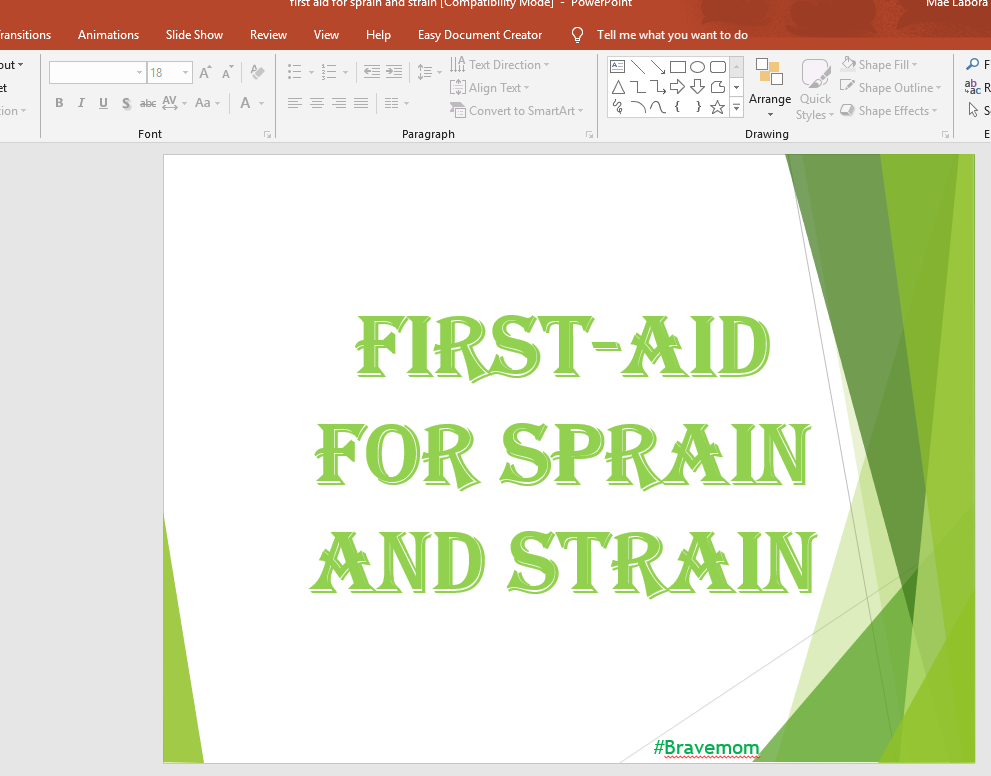Click the Text Direction button
The image size is (991, 776).
click(499, 64)
